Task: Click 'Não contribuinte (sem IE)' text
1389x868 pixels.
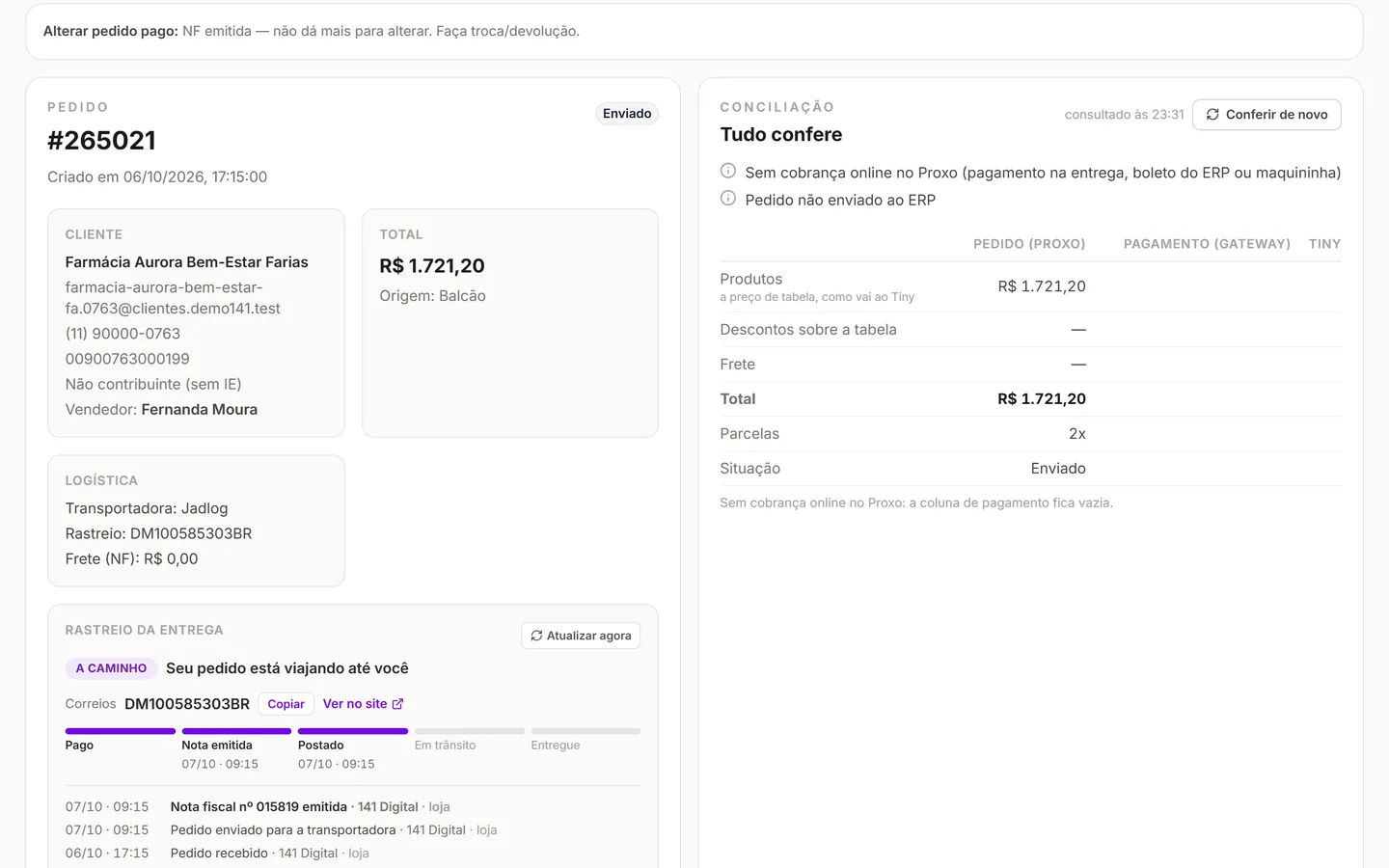Action: pyautogui.click(x=153, y=384)
